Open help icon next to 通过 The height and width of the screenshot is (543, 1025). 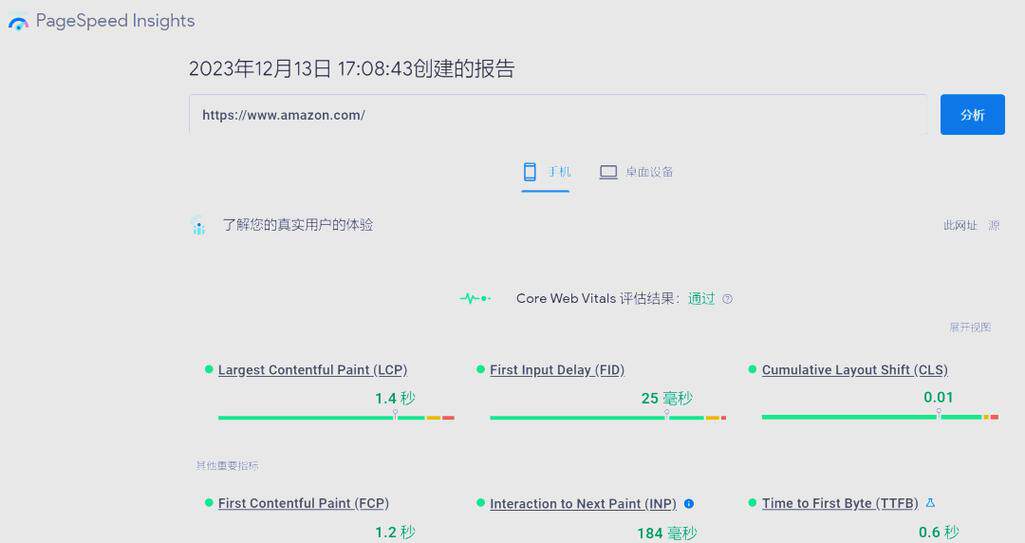point(727,299)
